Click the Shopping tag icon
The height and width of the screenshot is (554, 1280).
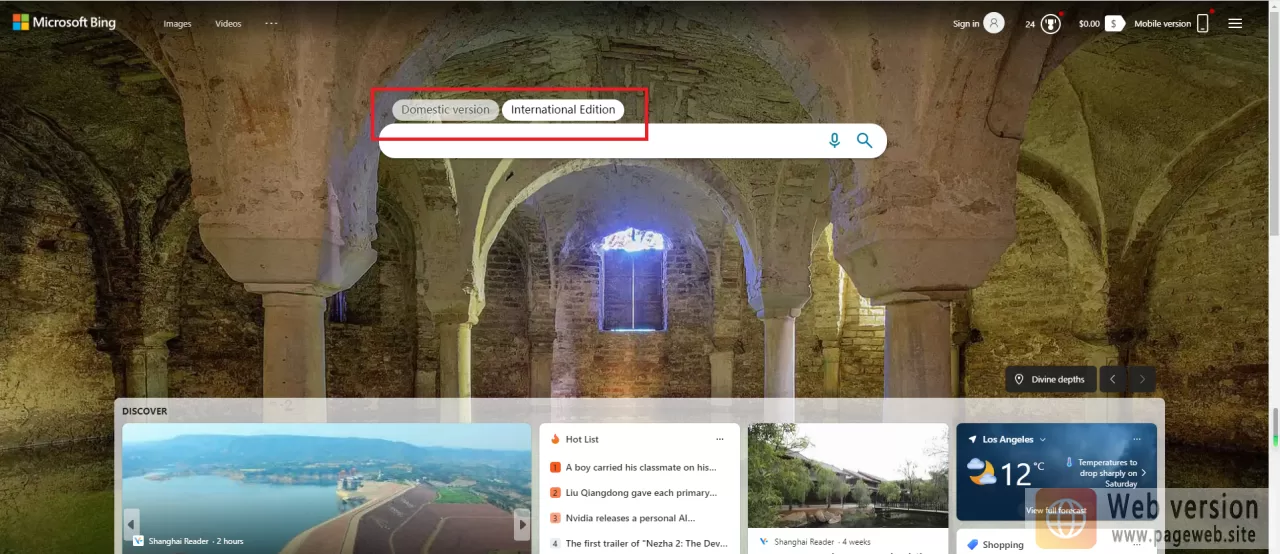click(972, 545)
